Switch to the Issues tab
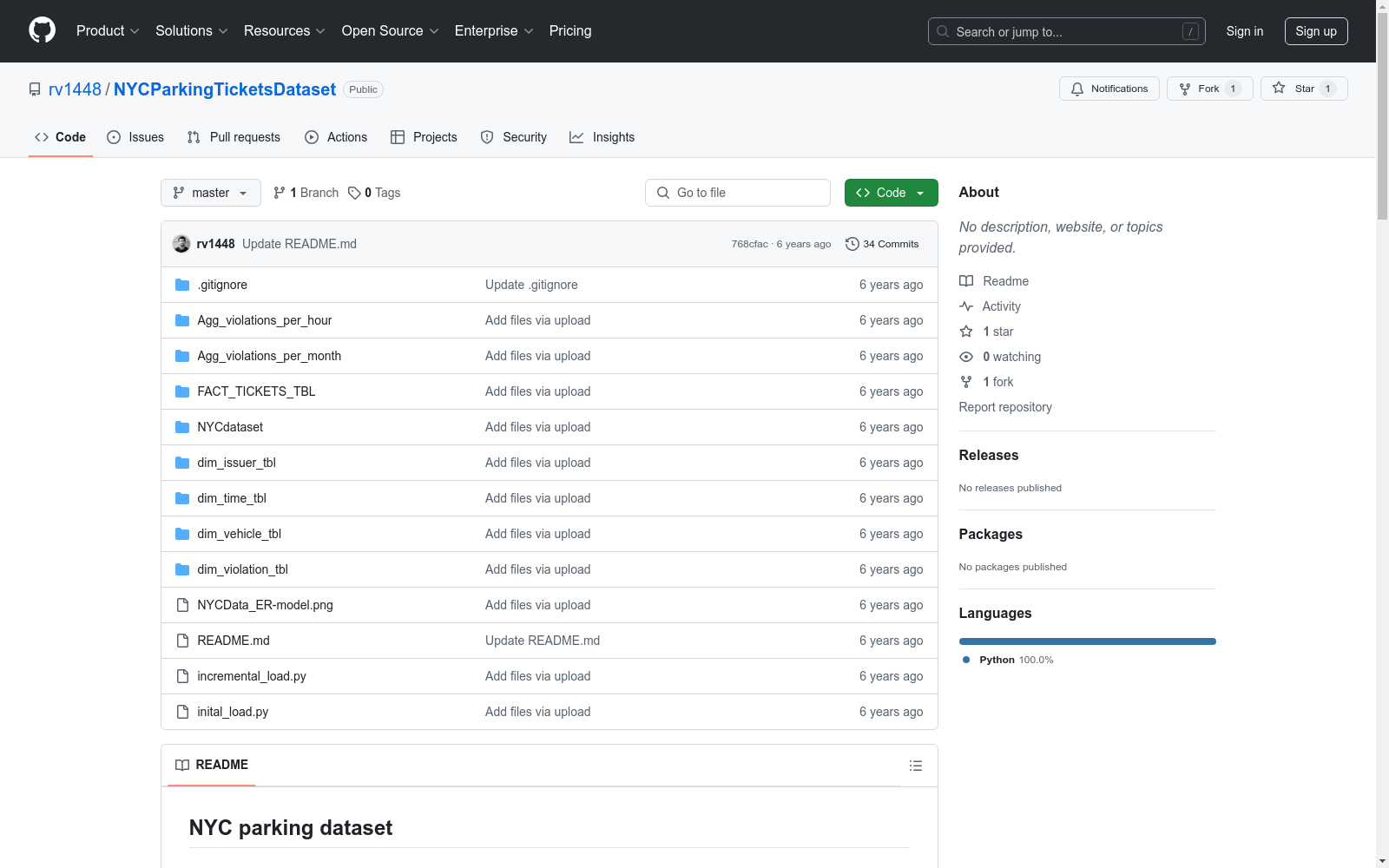 [x=135, y=137]
